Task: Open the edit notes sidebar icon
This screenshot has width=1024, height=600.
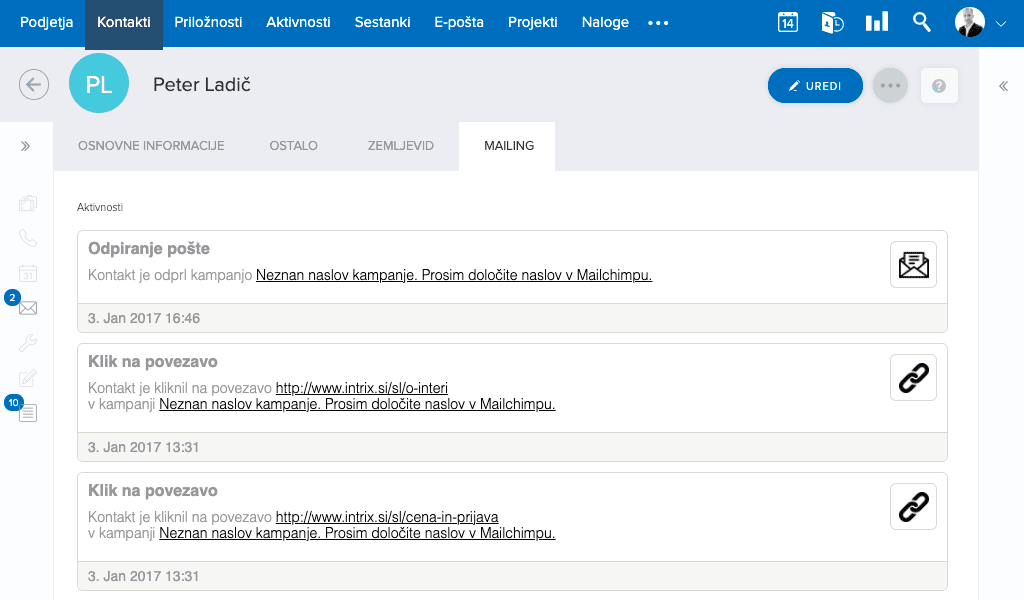Action: coord(27,377)
